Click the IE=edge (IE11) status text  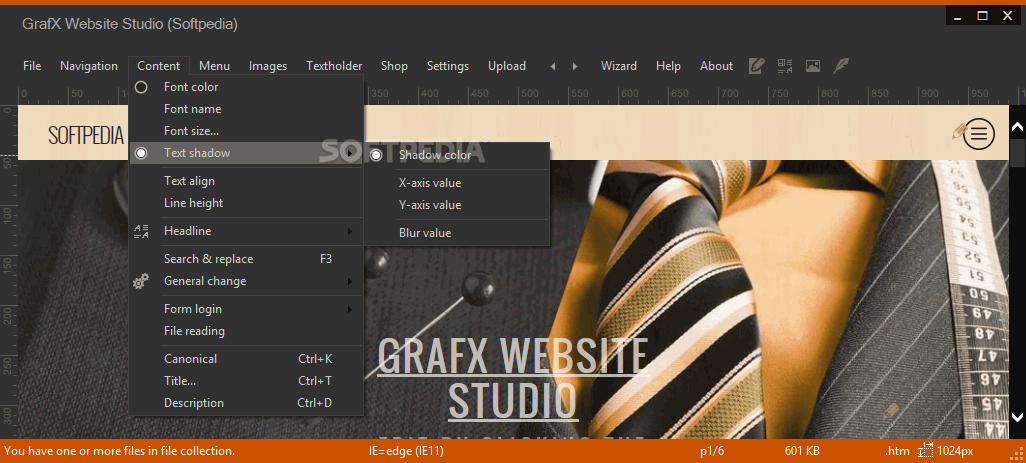pos(406,451)
